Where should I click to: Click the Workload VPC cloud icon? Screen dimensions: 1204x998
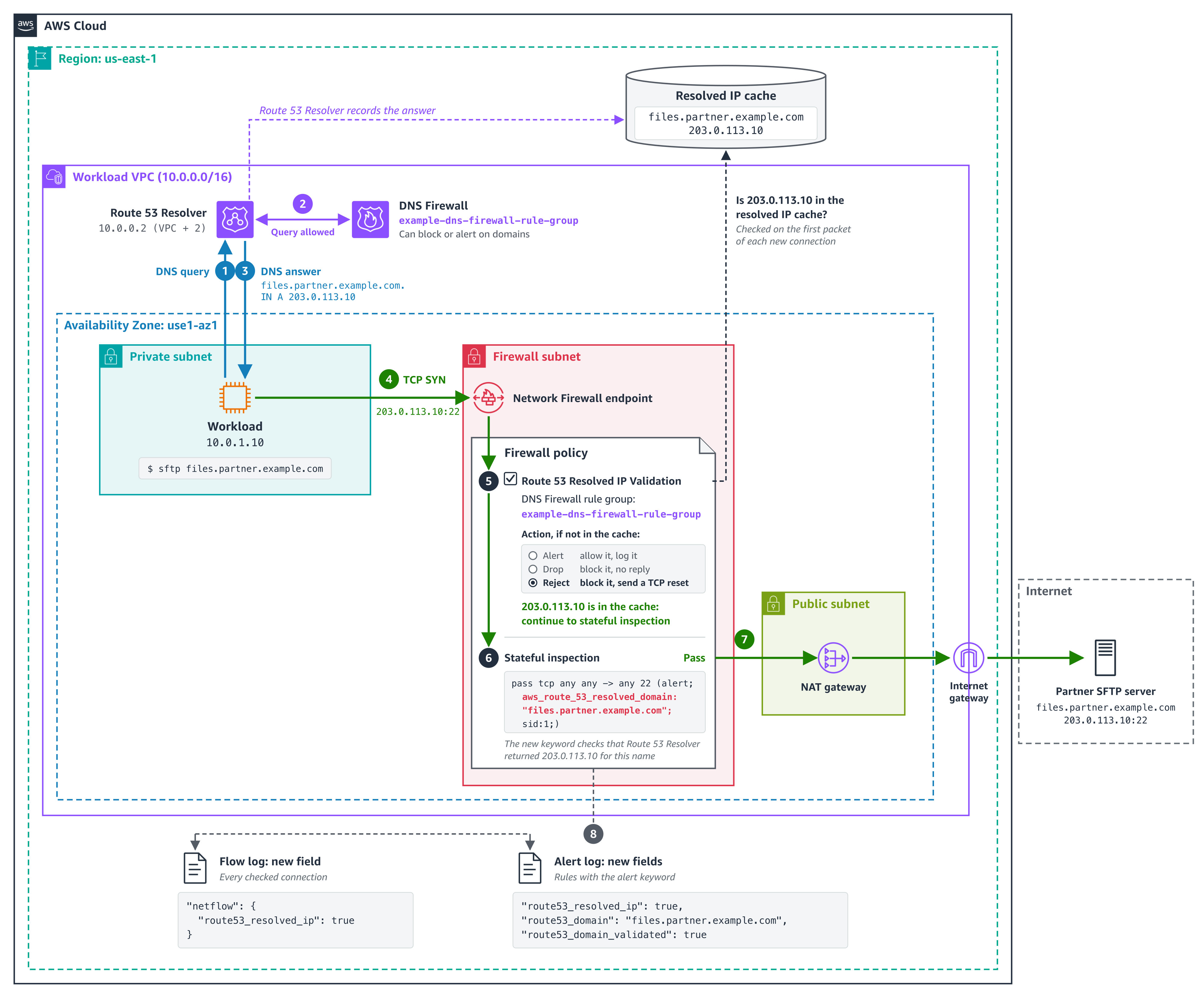pyautogui.click(x=54, y=177)
